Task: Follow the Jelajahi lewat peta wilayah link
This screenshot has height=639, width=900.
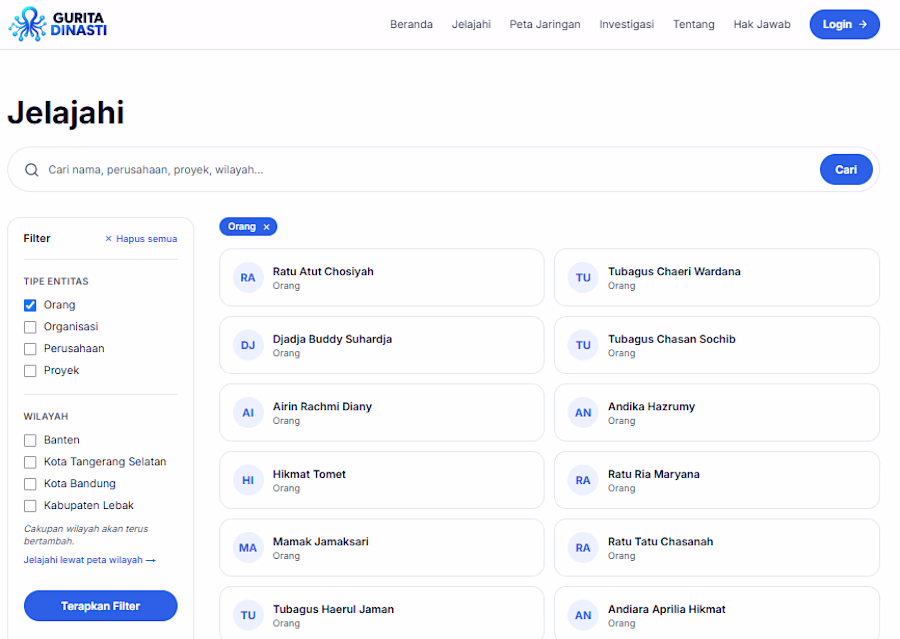Action: point(90,560)
